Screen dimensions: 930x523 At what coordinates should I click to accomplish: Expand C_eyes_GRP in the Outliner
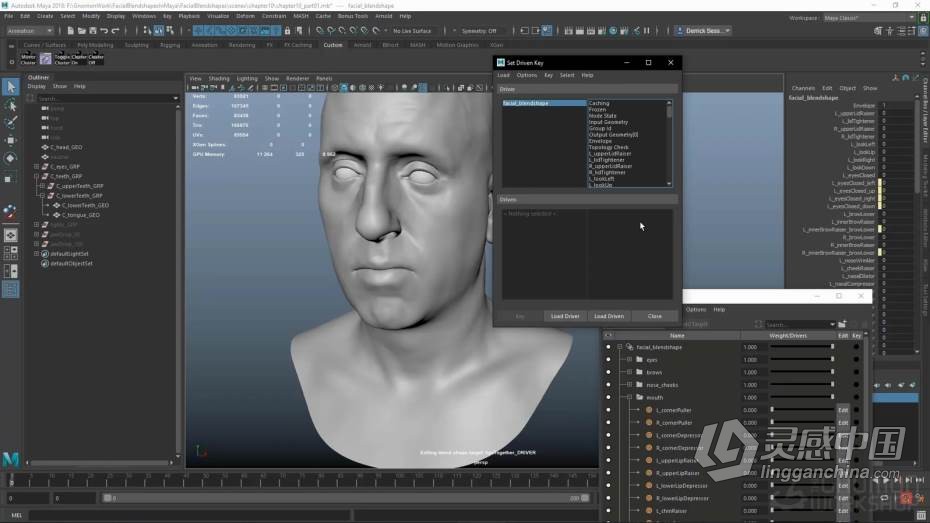pos(37,167)
